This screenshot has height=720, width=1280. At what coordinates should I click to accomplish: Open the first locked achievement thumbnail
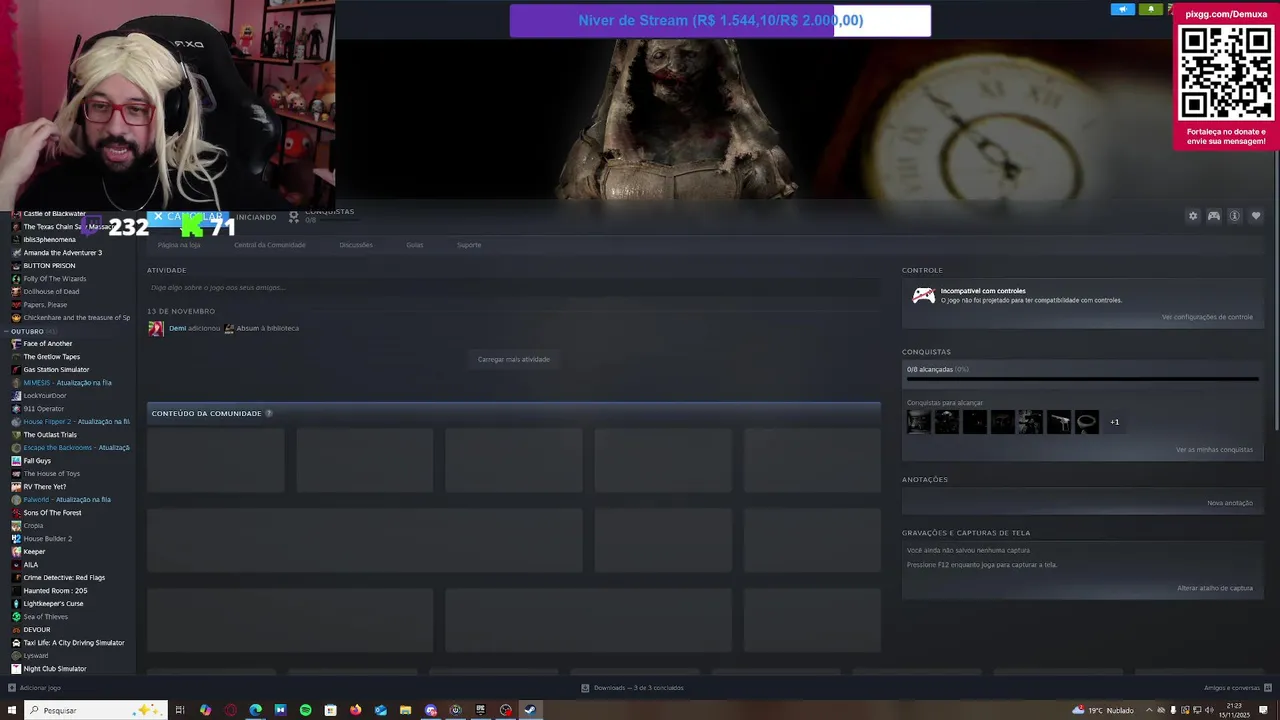pos(918,422)
